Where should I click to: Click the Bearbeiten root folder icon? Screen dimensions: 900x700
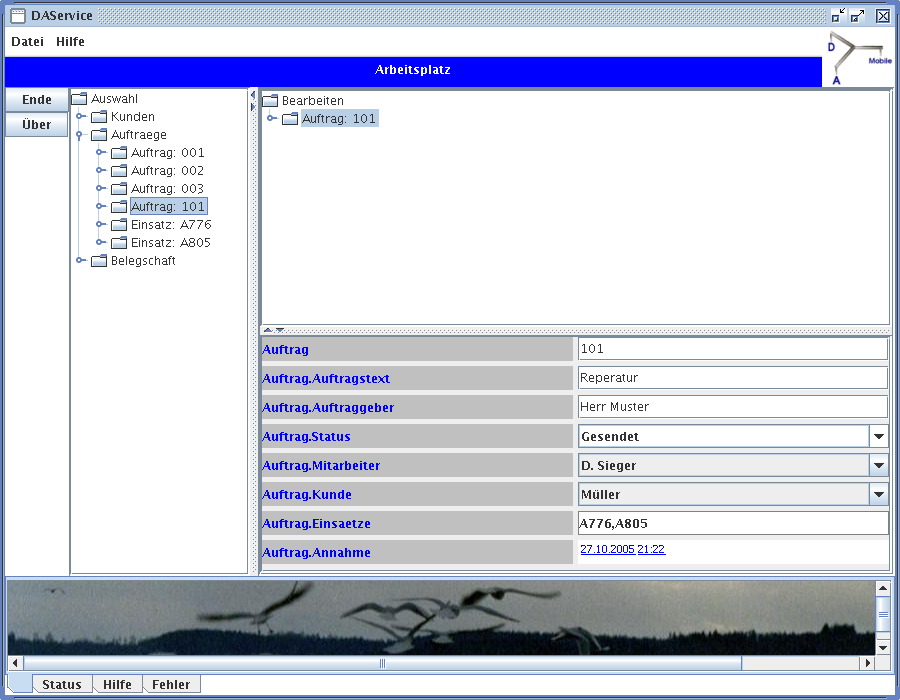click(270, 101)
